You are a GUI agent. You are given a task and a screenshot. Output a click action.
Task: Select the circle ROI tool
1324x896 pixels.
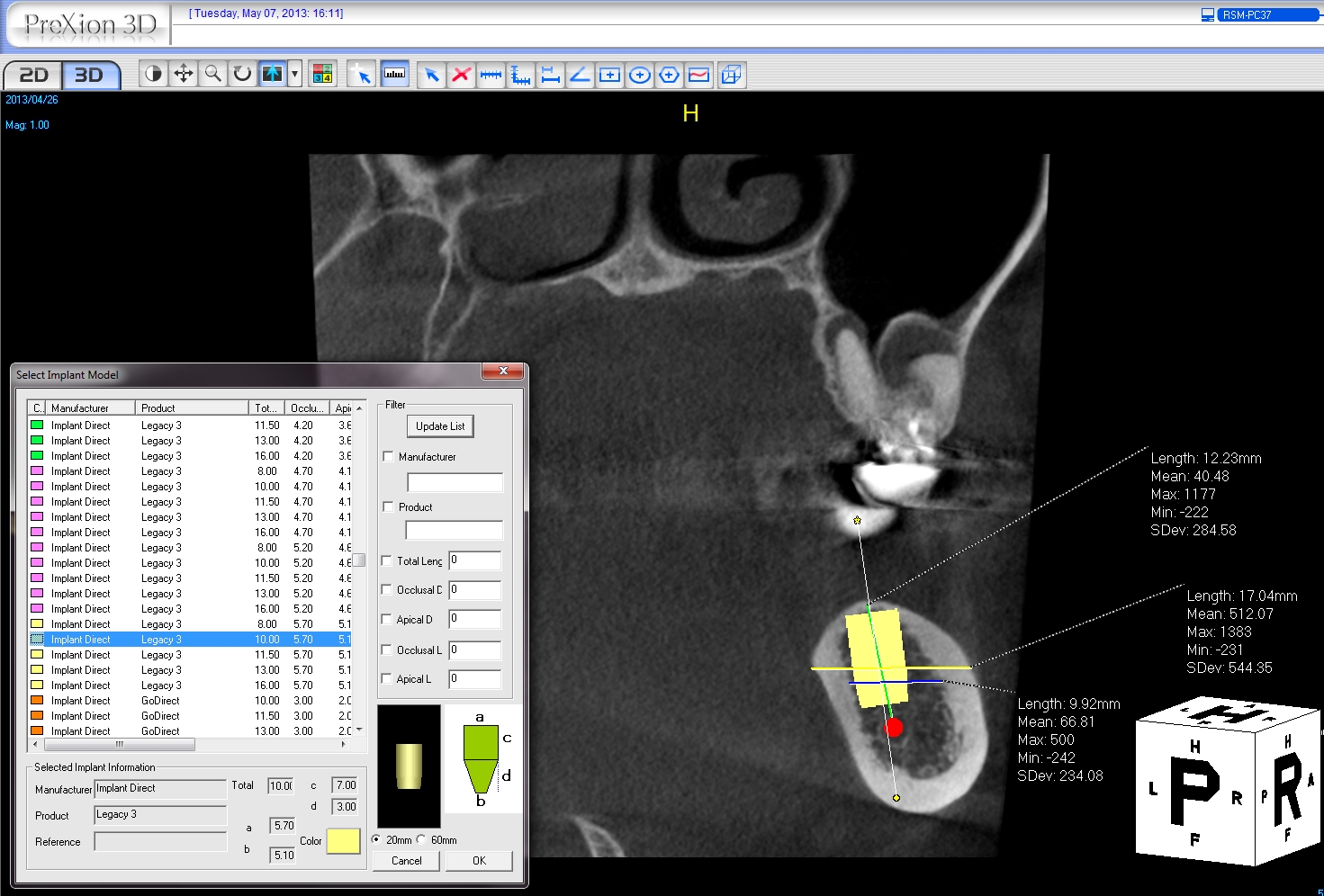click(639, 75)
